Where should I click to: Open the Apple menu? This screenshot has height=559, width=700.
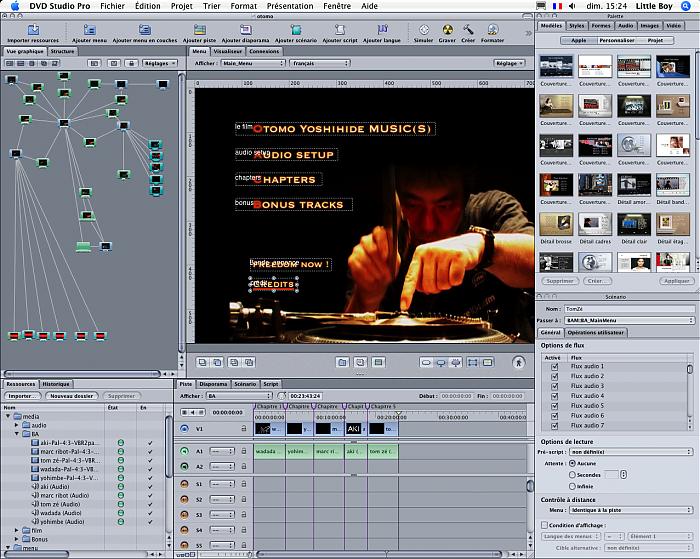(15, 6)
